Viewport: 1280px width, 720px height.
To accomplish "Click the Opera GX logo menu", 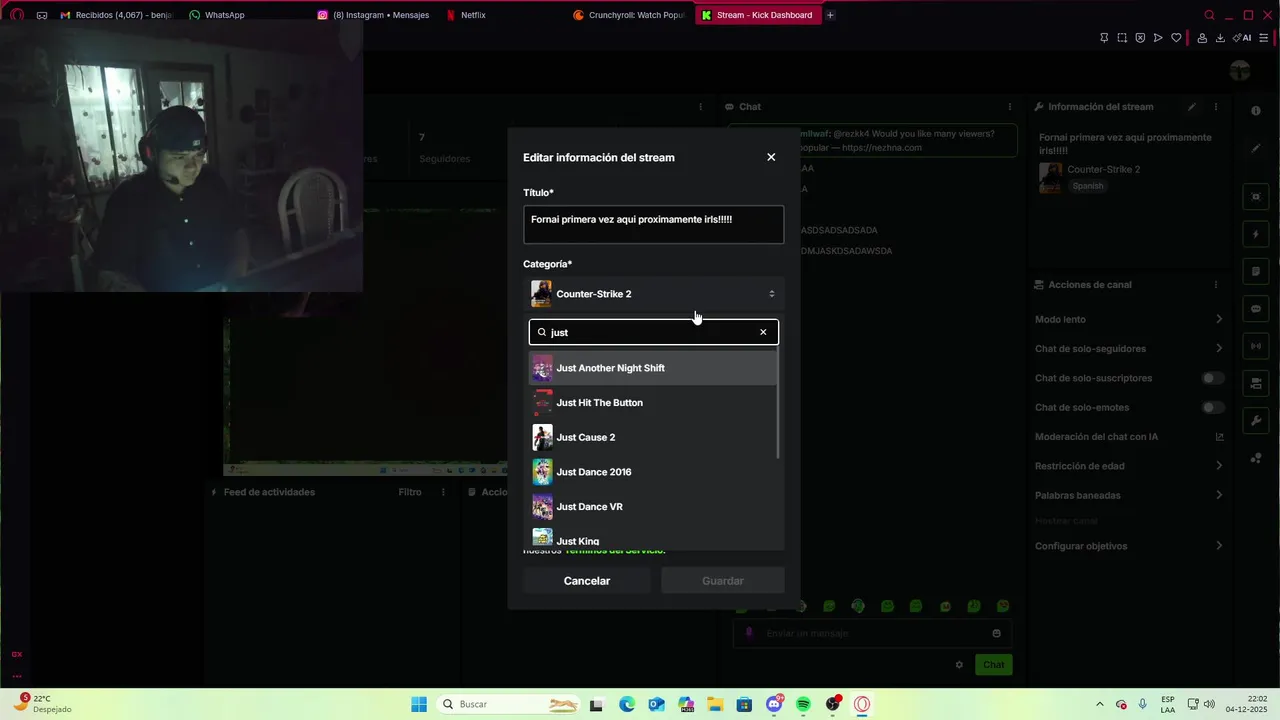I will pos(16,15).
